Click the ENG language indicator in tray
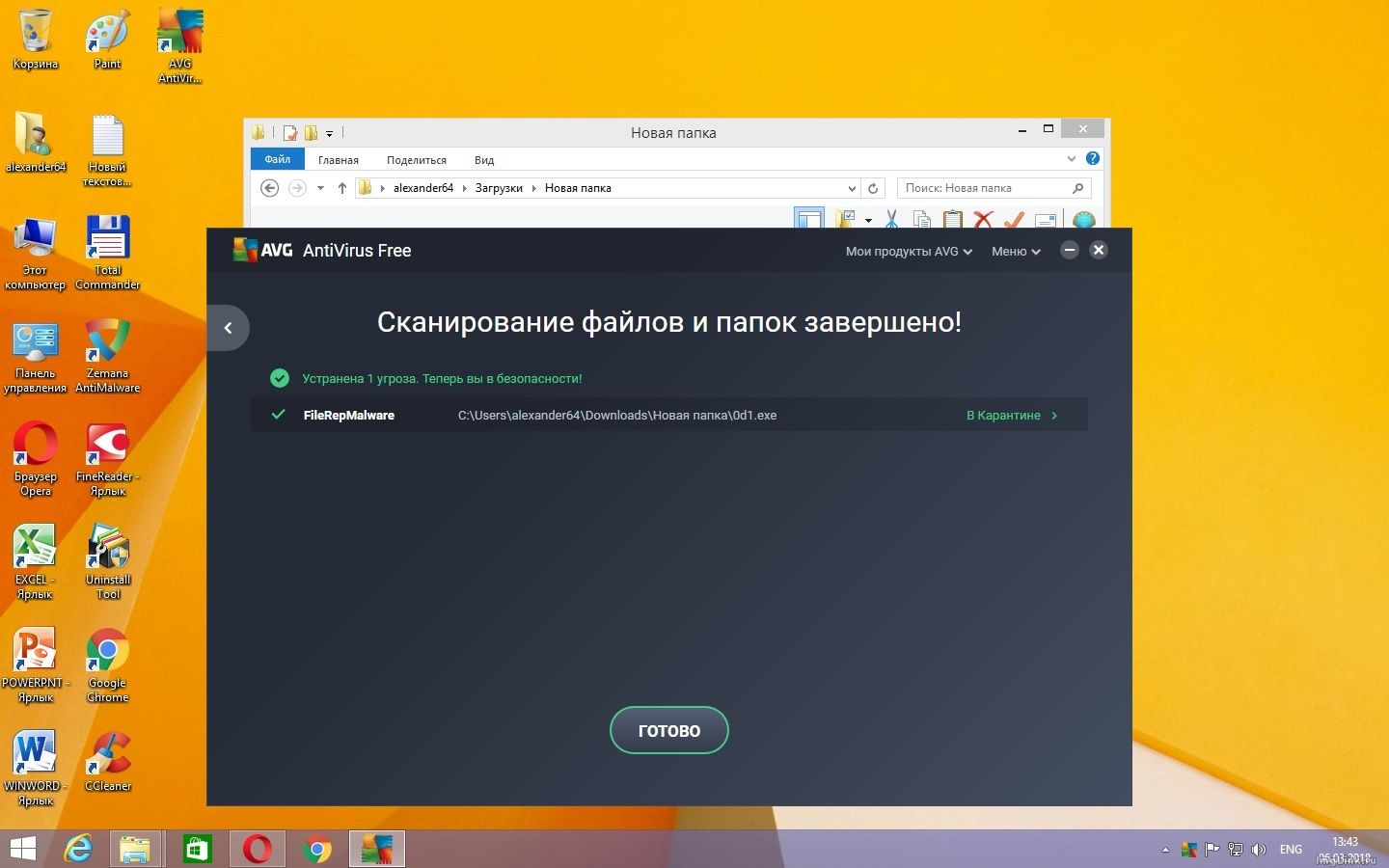This screenshot has width=1389, height=868. 1291,850
